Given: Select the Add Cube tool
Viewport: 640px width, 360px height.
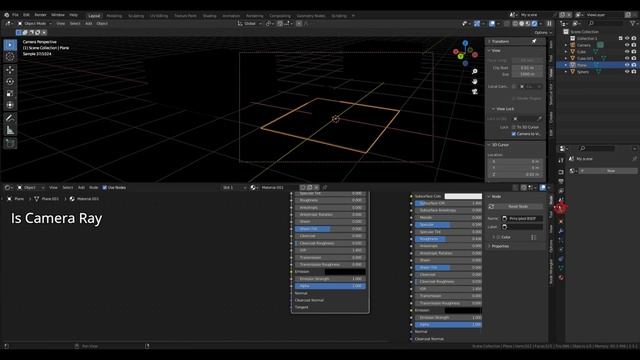Looking at the screenshot, I should tap(10, 143).
